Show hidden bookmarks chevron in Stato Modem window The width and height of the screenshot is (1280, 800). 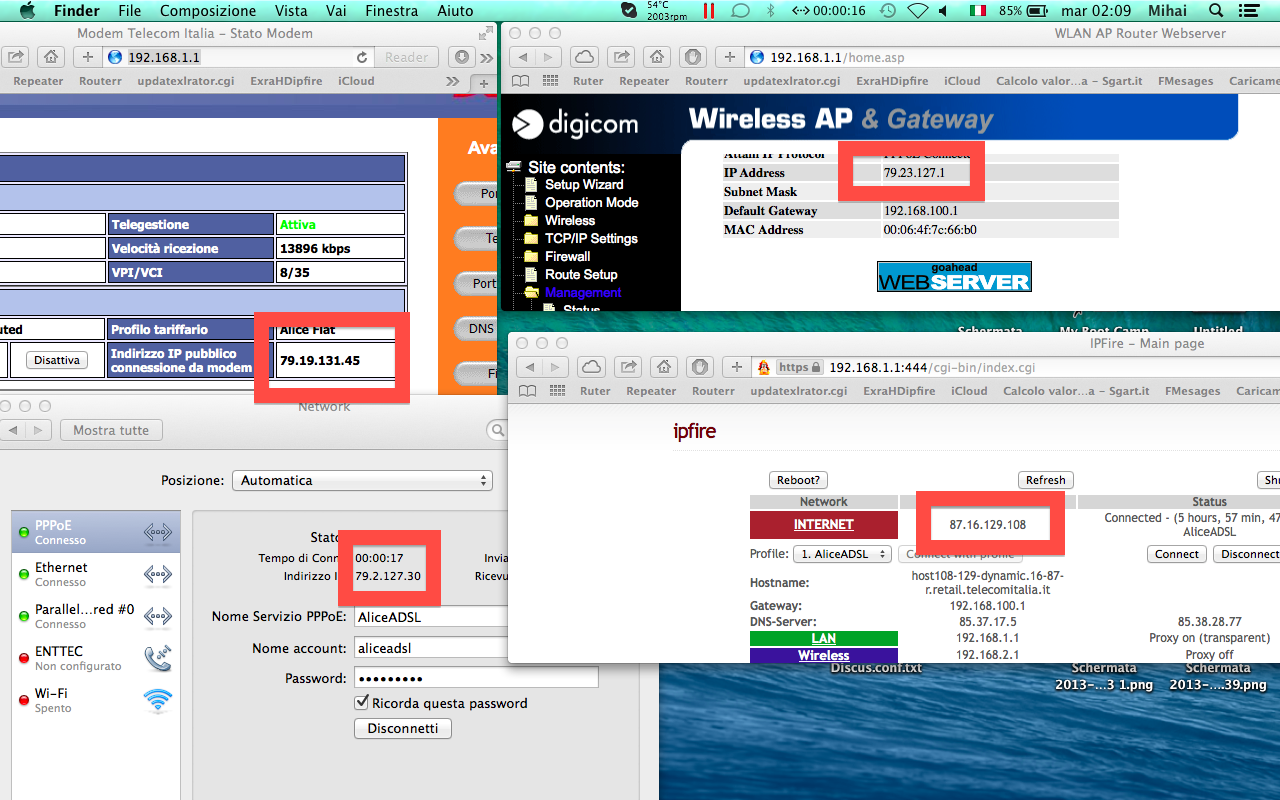(x=453, y=81)
